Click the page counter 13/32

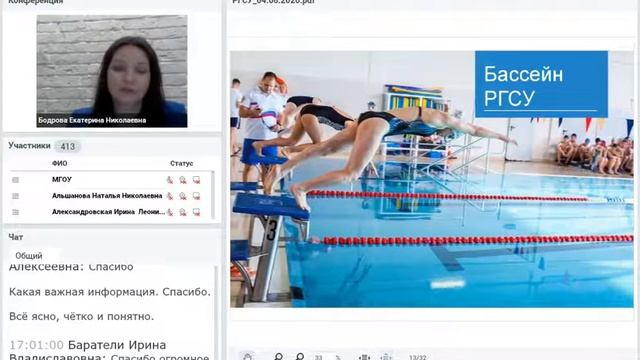(x=418, y=358)
